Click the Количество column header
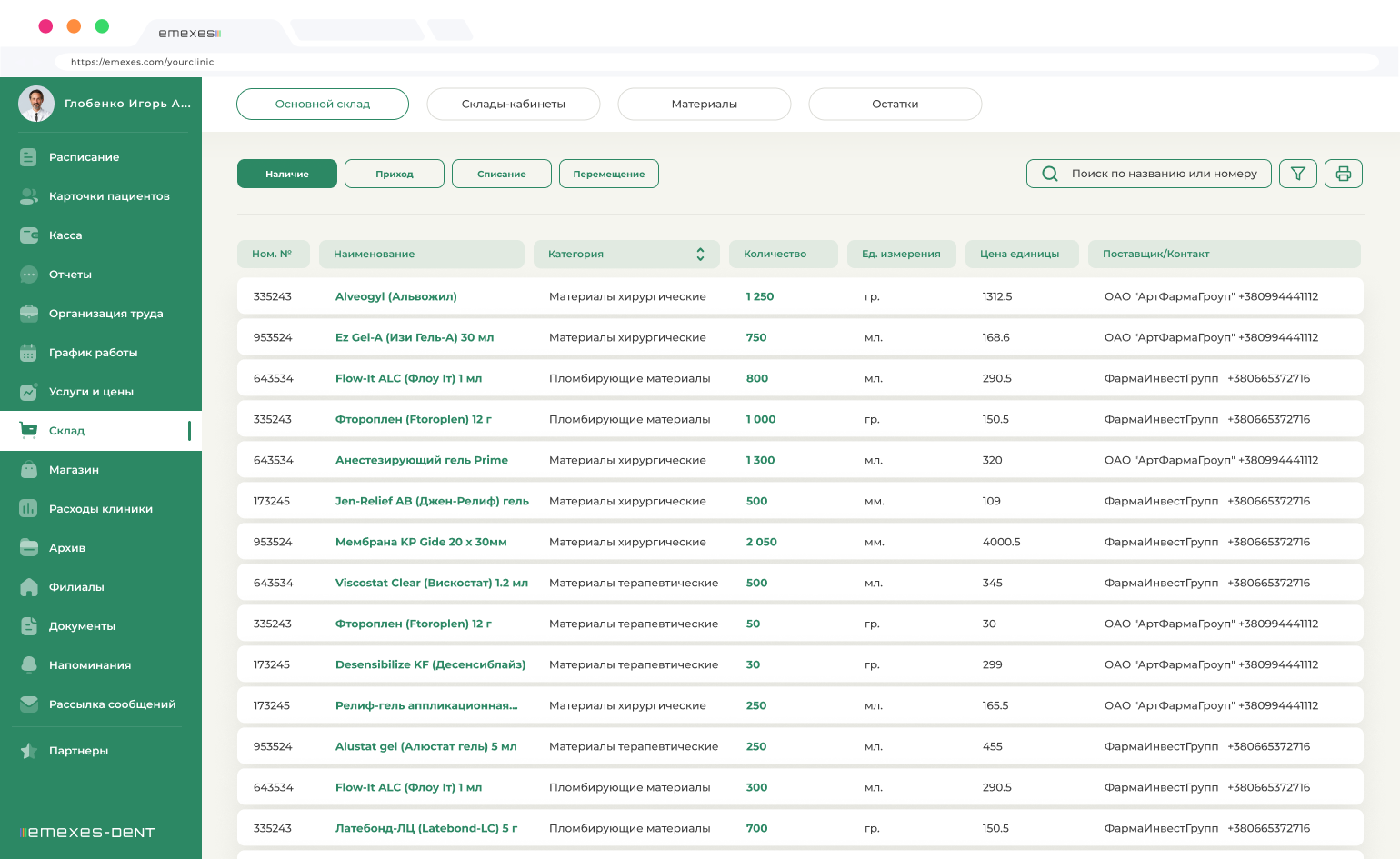This screenshot has height=859, width=1400. (784, 255)
